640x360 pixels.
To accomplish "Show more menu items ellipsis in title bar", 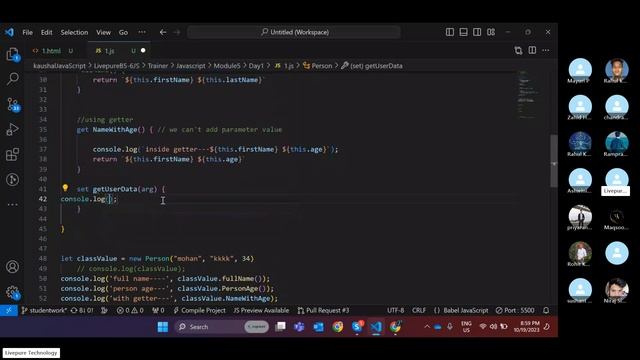I will point(142,32).
